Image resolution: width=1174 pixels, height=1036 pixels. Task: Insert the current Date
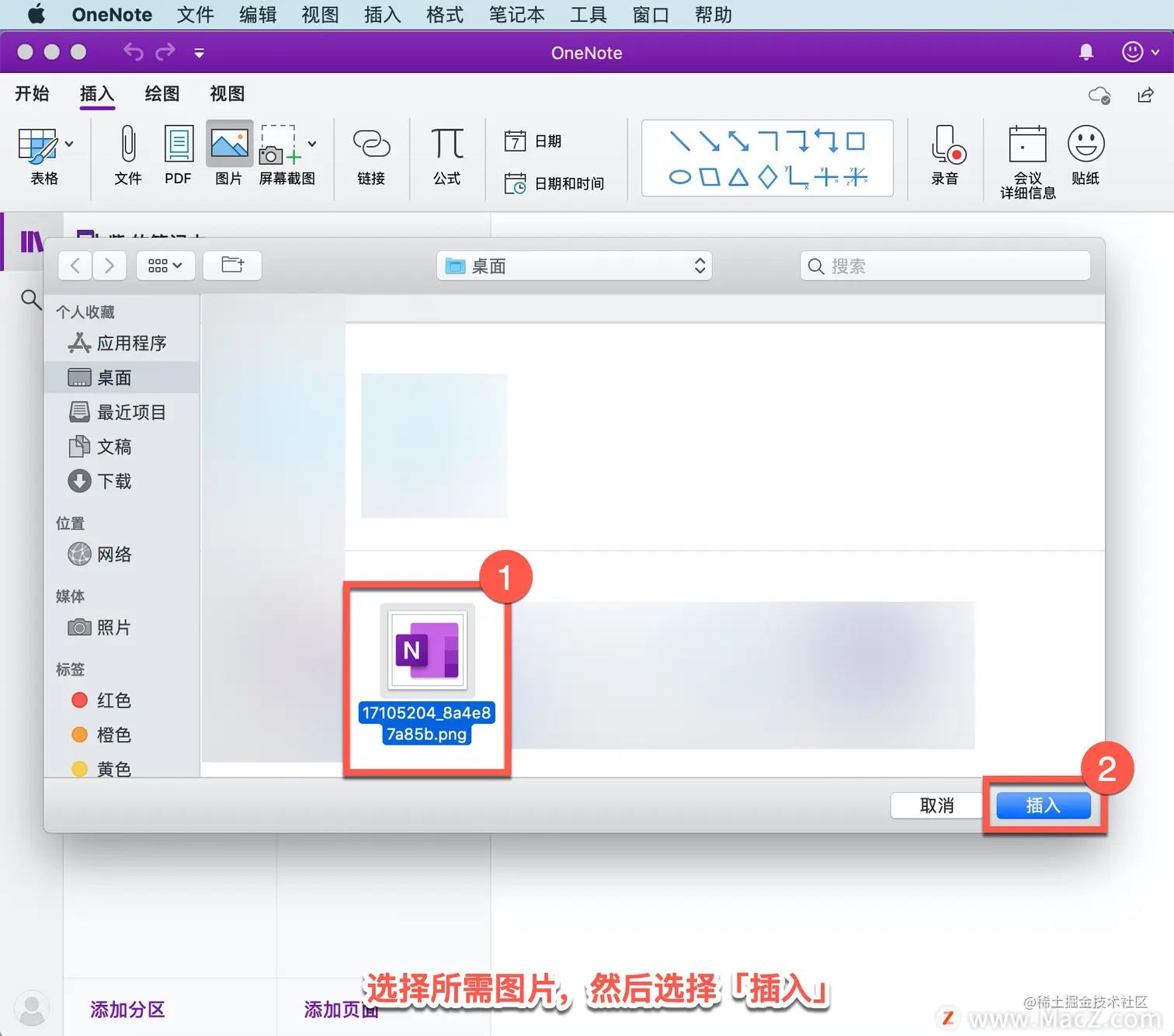(533, 141)
